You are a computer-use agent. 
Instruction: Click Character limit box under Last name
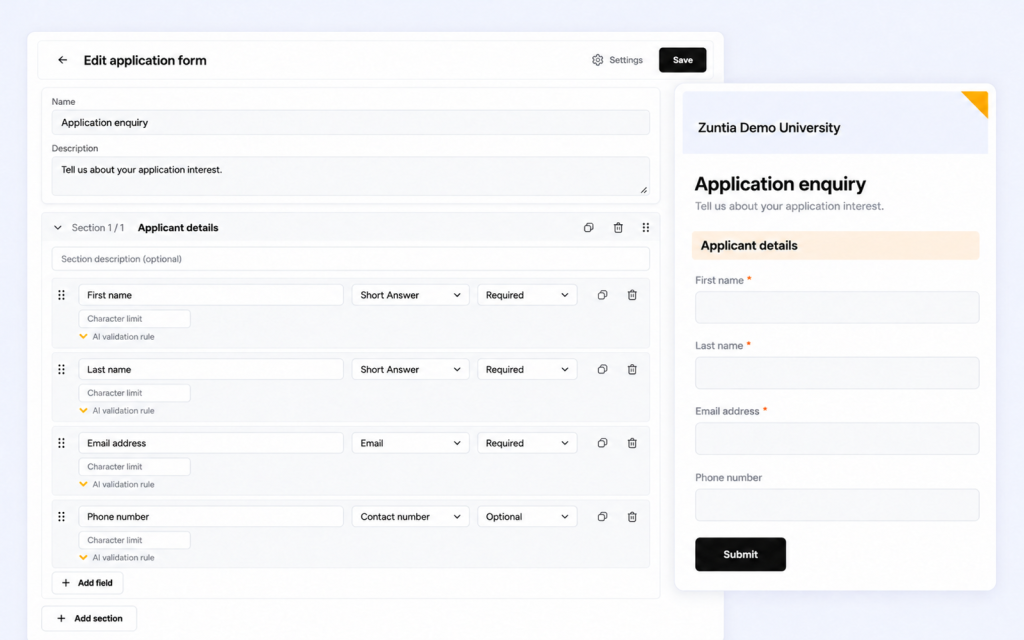click(135, 393)
